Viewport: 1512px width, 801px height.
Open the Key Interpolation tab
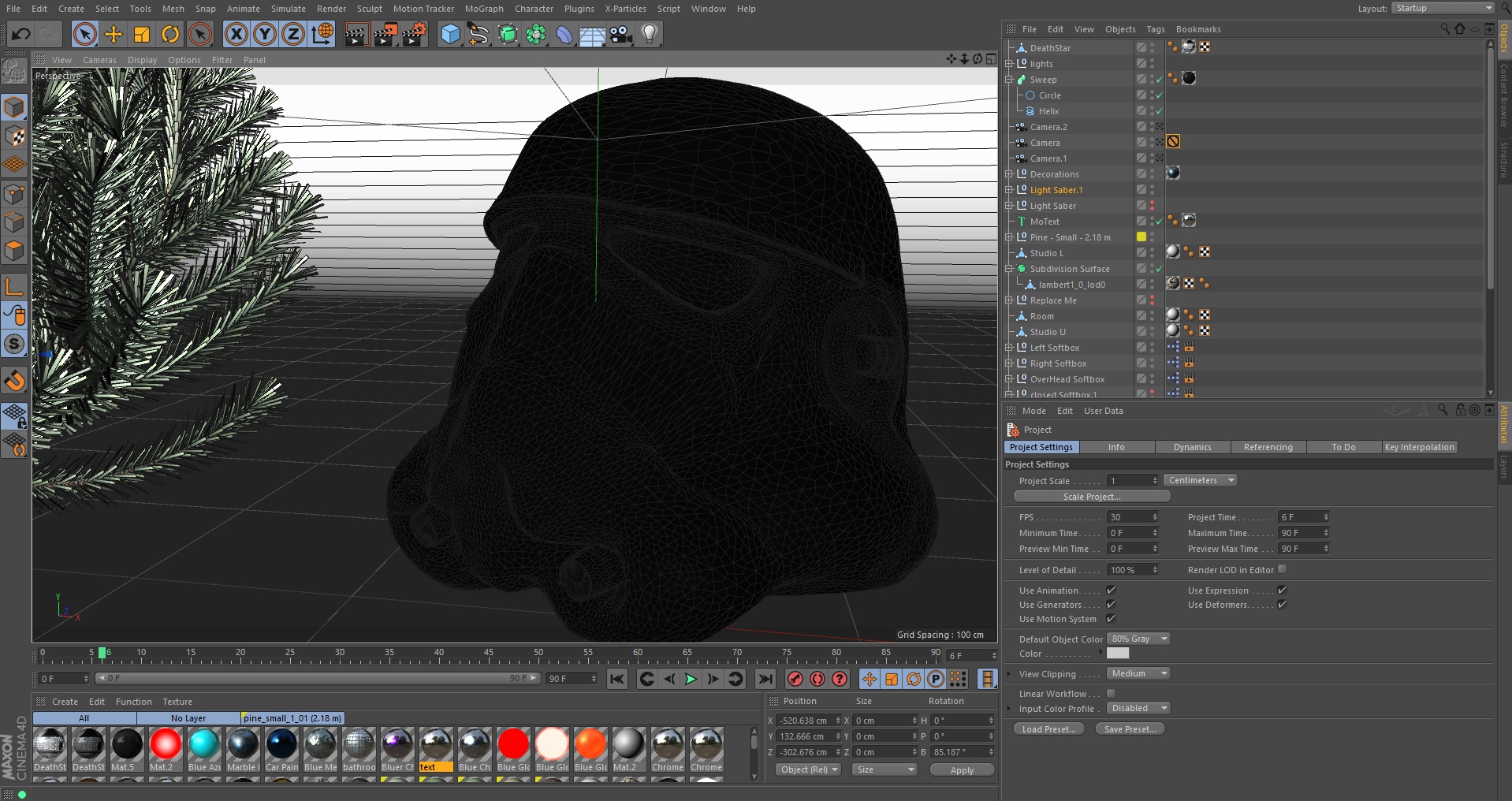(x=1419, y=447)
